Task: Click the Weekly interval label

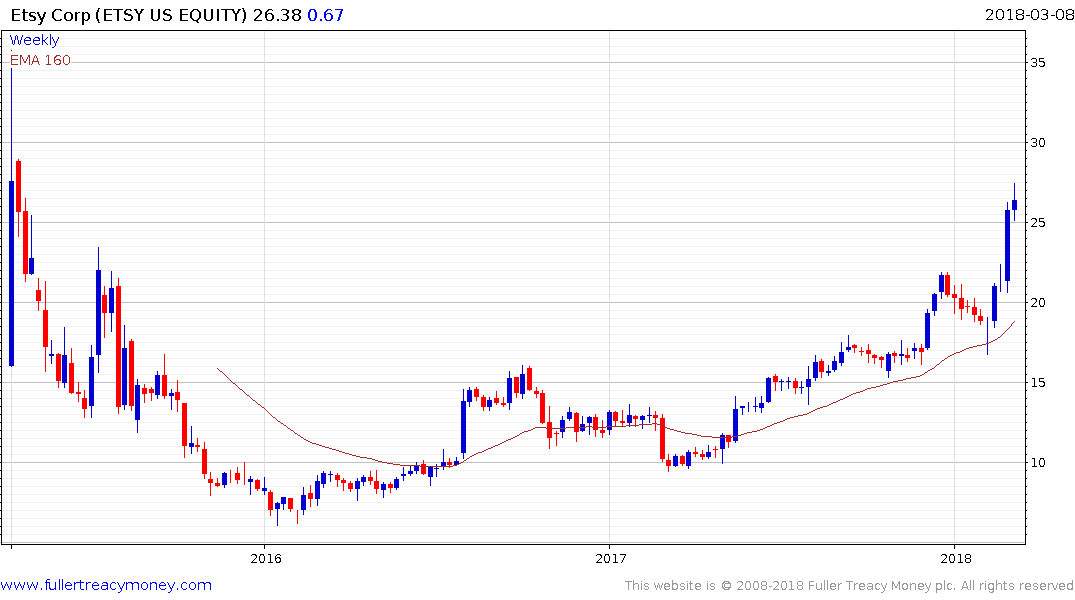Action: 34,40
